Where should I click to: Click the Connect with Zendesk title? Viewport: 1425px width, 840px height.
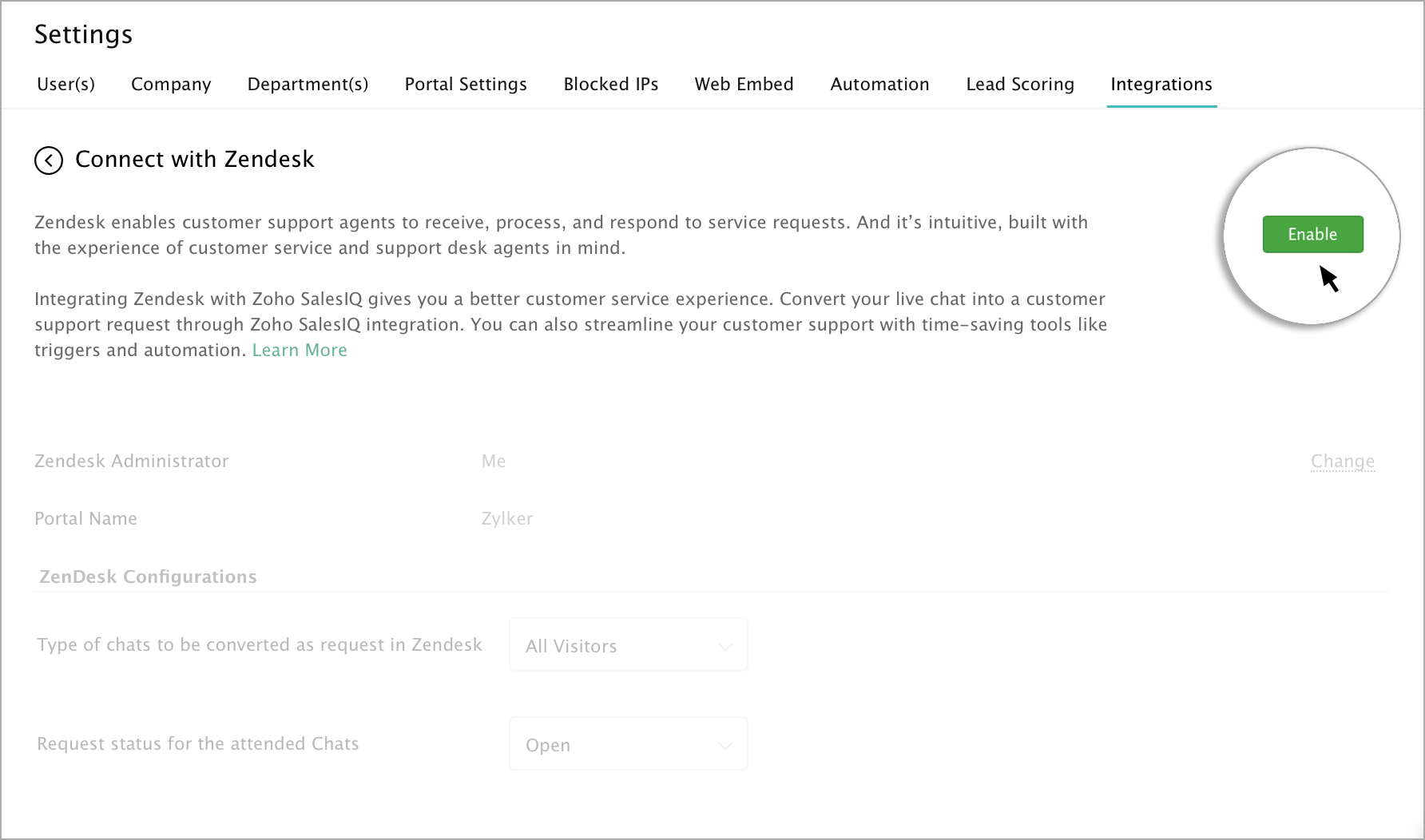(x=195, y=160)
